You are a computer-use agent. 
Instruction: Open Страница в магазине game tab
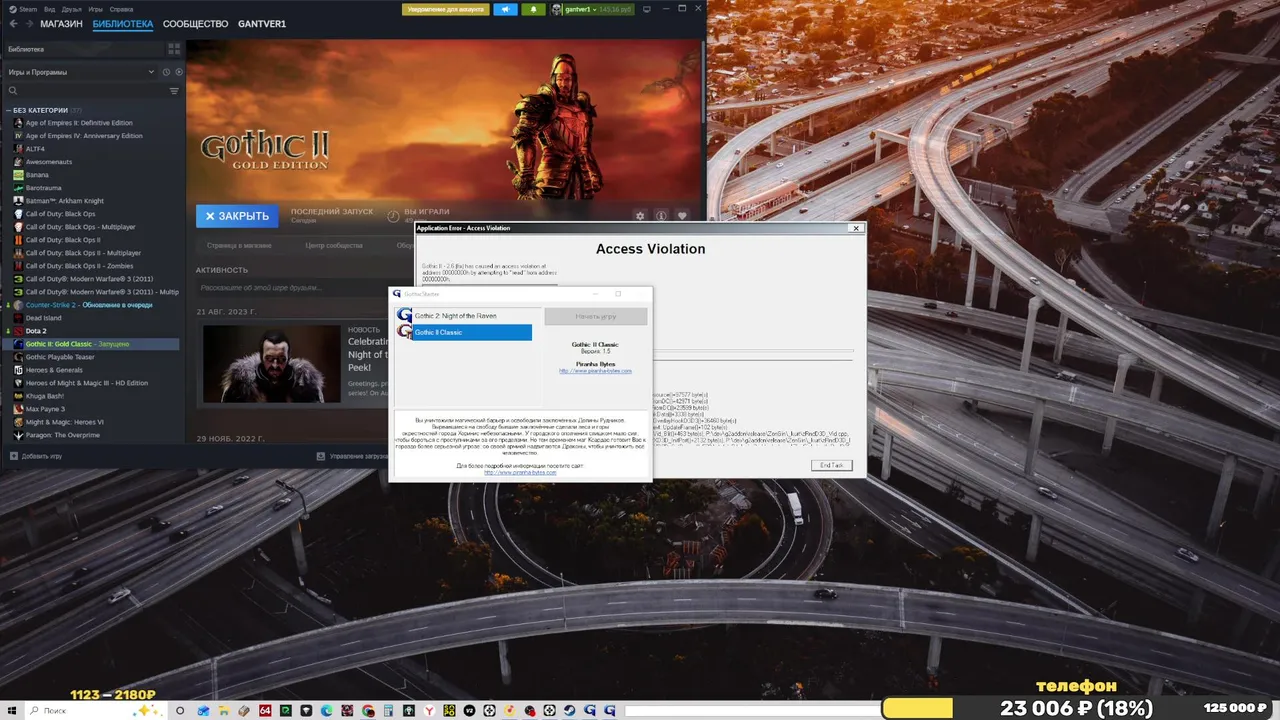coord(239,245)
